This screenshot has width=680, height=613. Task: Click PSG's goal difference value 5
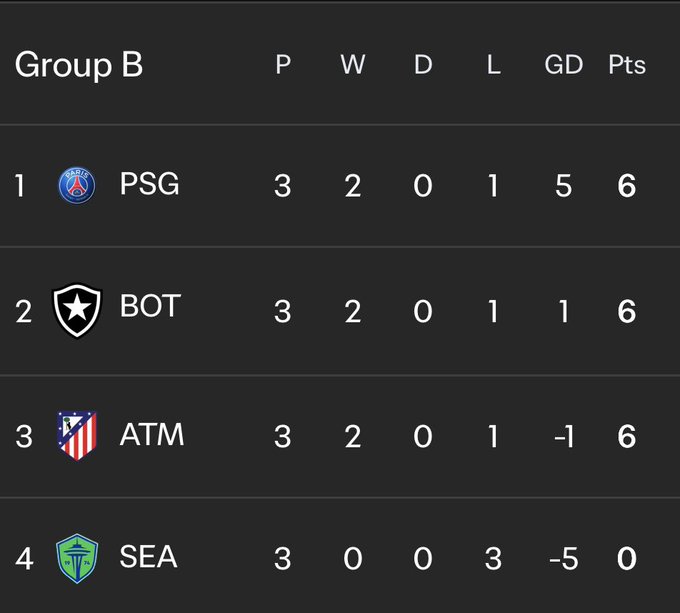[x=563, y=186]
